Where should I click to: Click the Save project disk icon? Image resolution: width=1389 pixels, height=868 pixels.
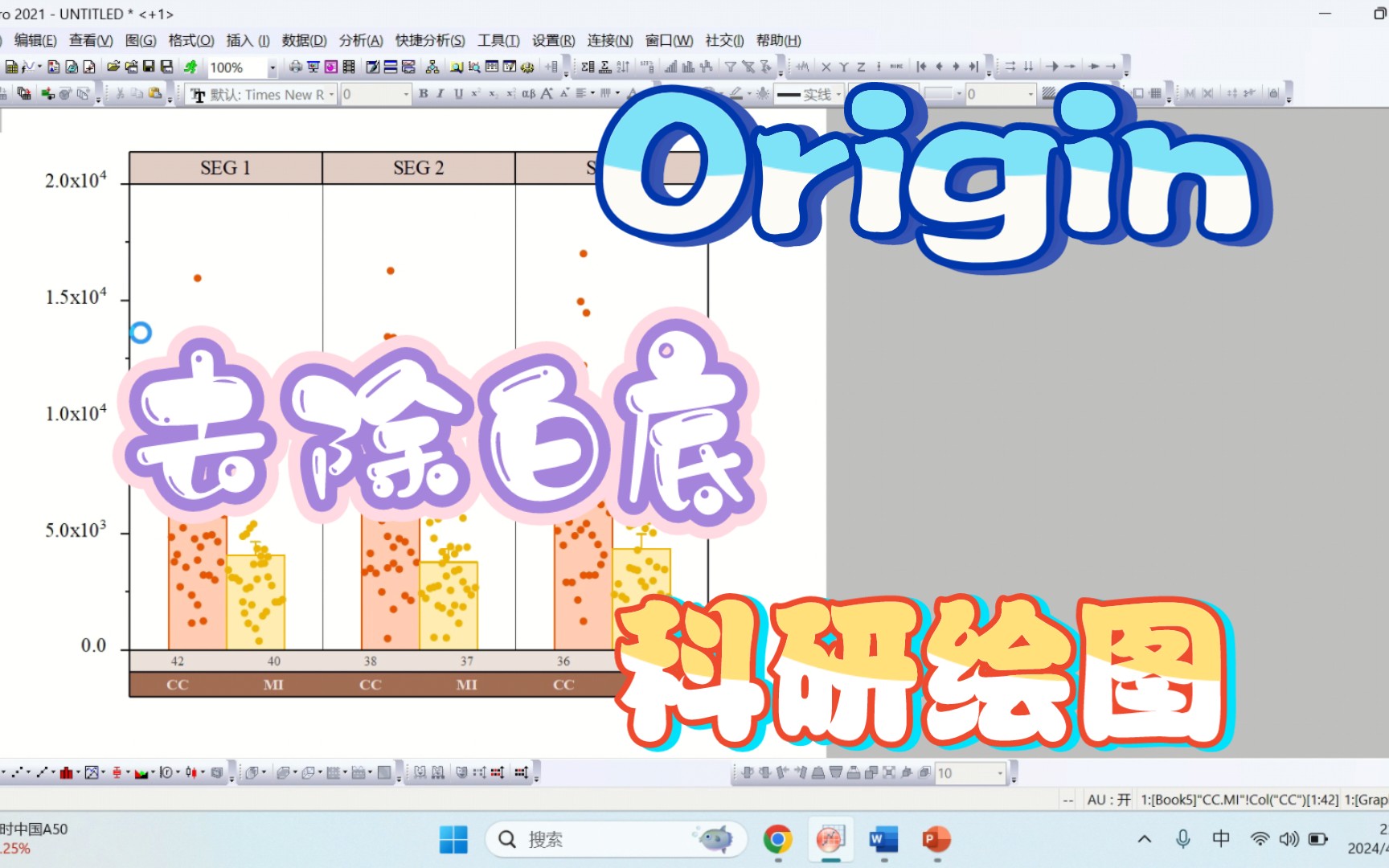(x=149, y=67)
